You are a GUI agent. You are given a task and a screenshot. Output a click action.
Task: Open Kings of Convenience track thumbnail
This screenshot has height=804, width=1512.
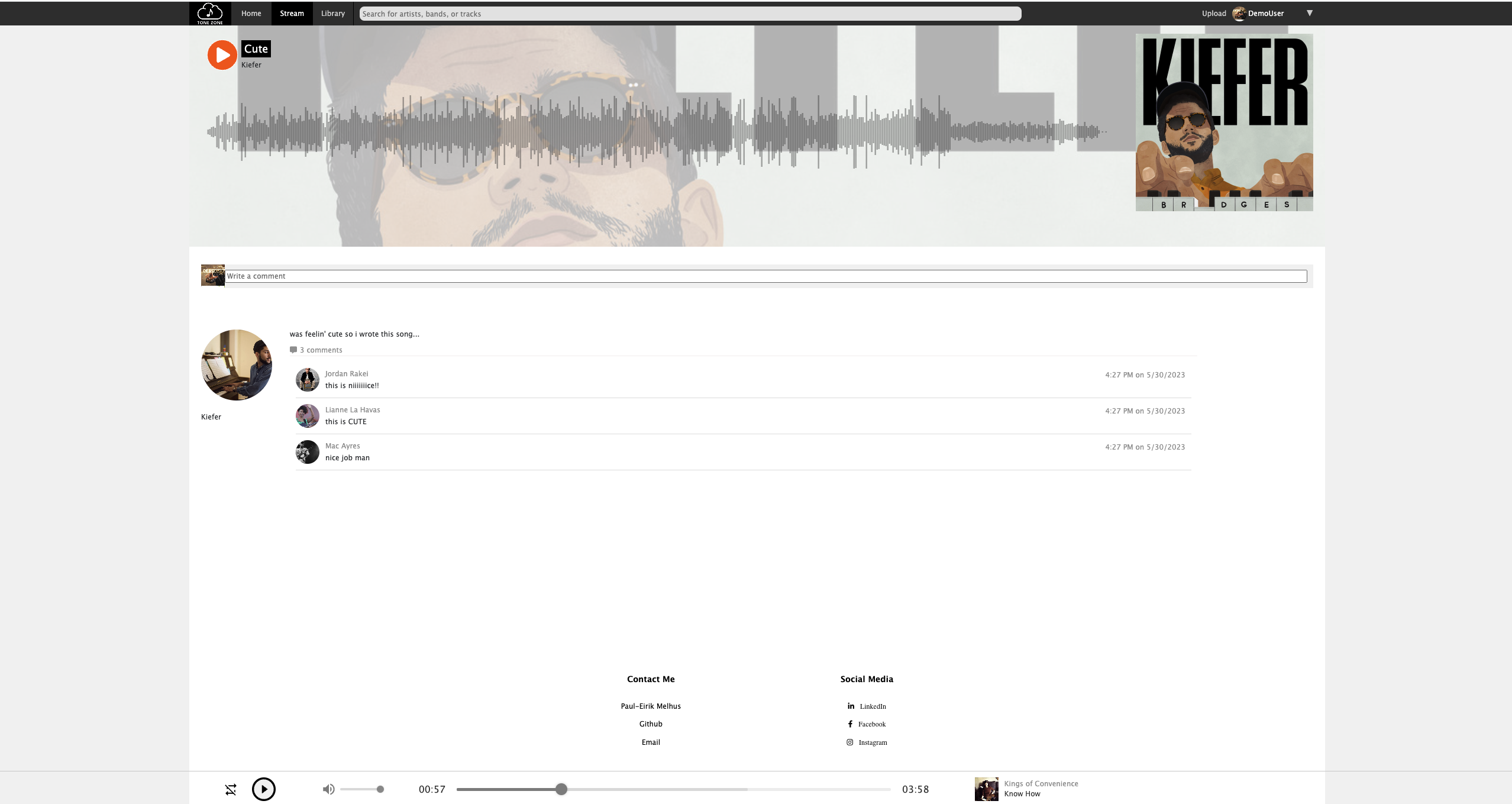986,789
